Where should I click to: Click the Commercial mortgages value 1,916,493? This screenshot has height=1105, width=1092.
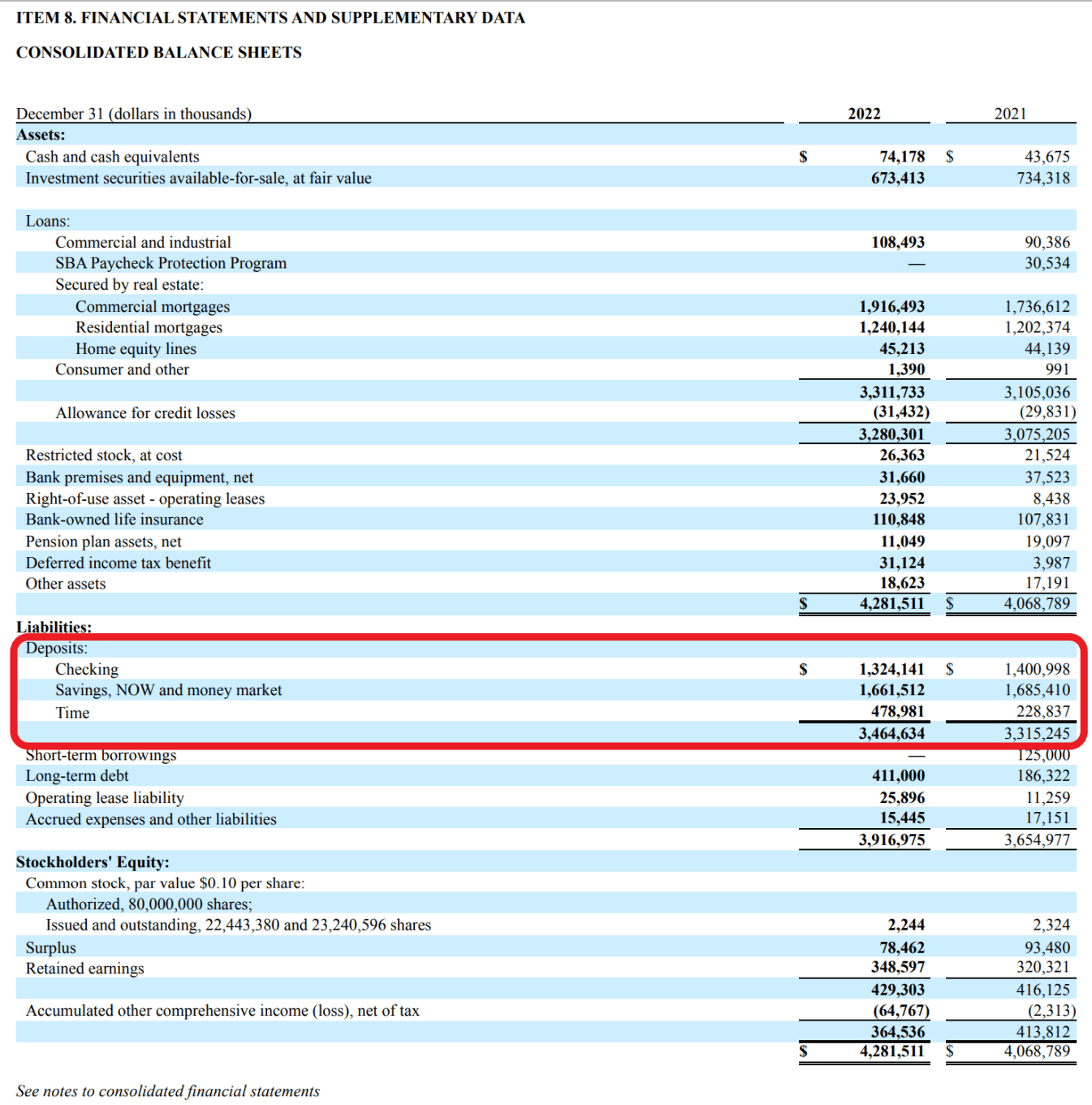pyautogui.click(x=891, y=306)
